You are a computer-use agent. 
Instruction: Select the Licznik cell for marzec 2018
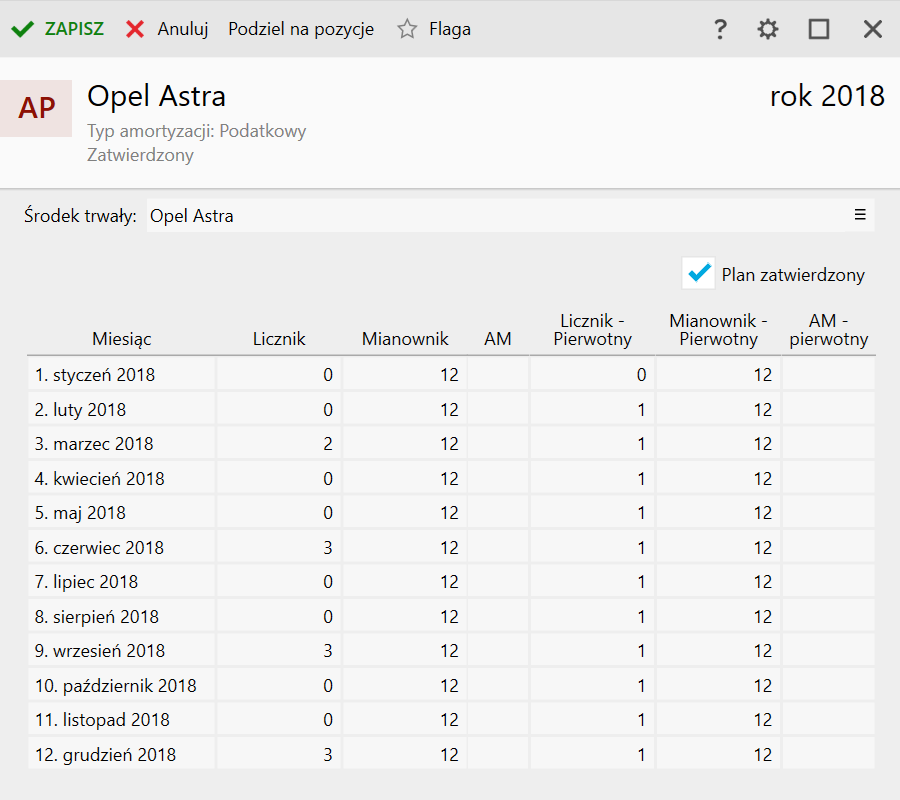[279, 444]
